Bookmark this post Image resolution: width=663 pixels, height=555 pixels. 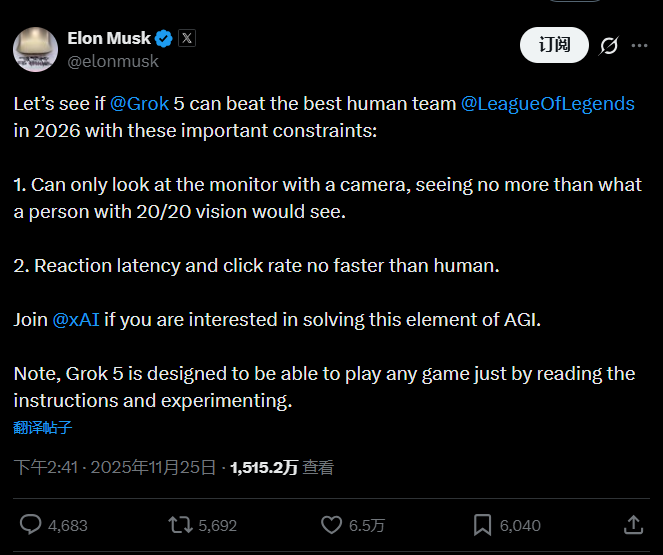tap(482, 525)
